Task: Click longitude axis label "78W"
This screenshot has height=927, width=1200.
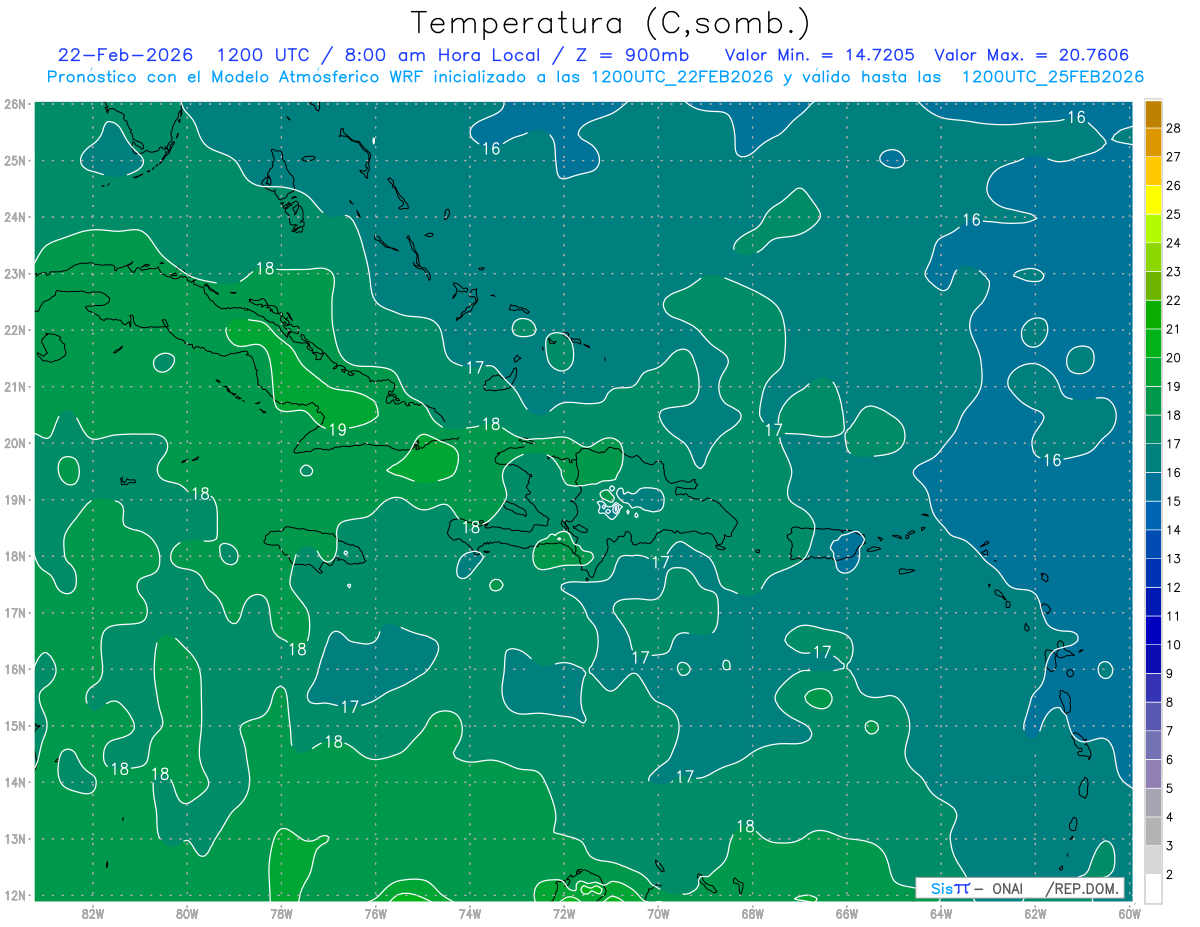Action: click(x=281, y=912)
